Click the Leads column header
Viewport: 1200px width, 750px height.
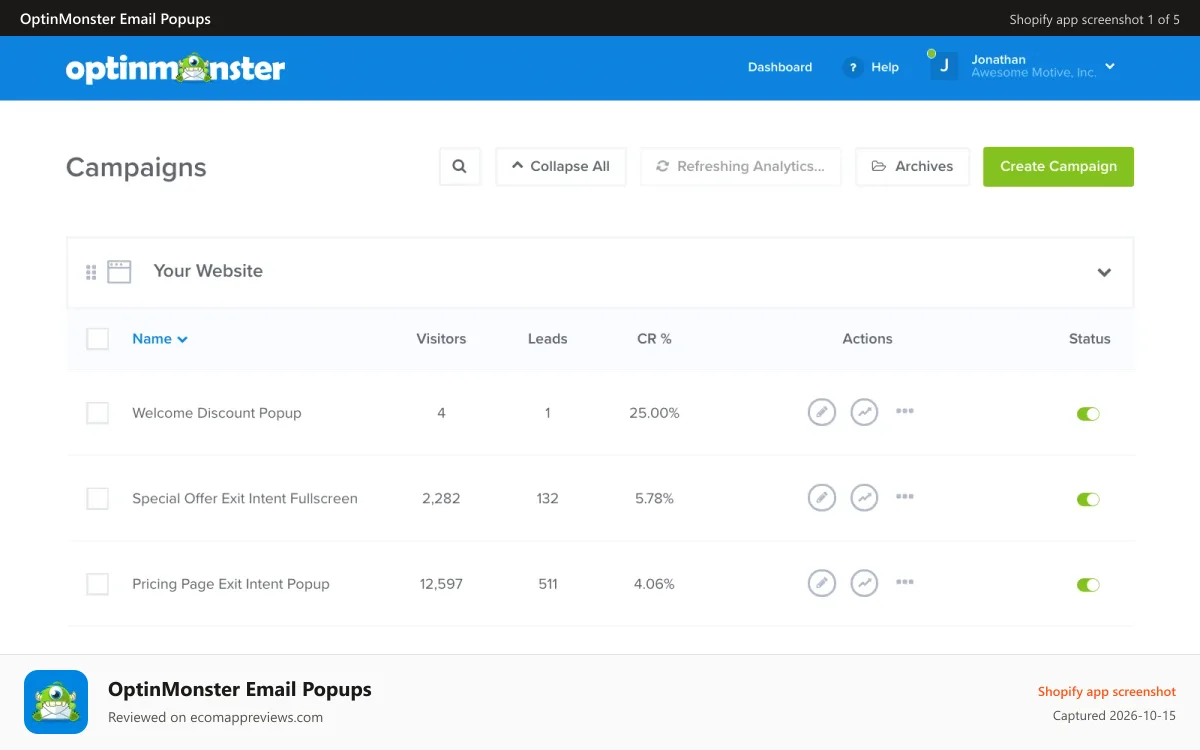click(548, 339)
